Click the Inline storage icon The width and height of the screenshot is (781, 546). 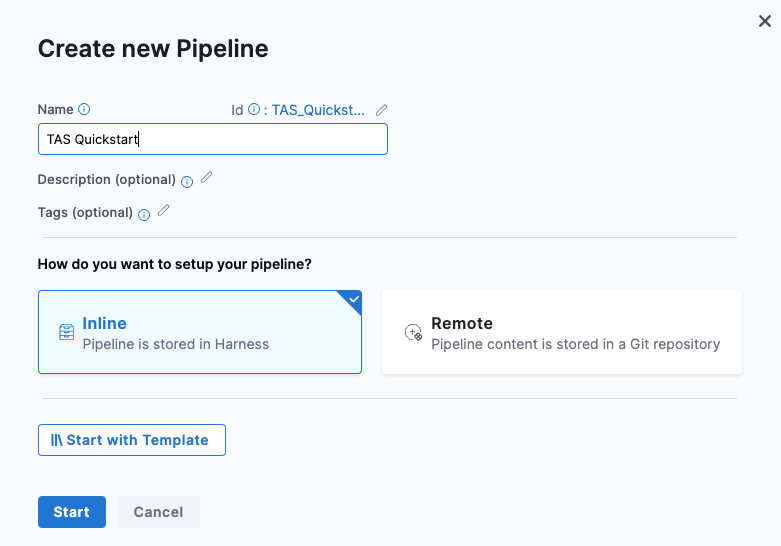pyautogui.click(x=66, y=333)
